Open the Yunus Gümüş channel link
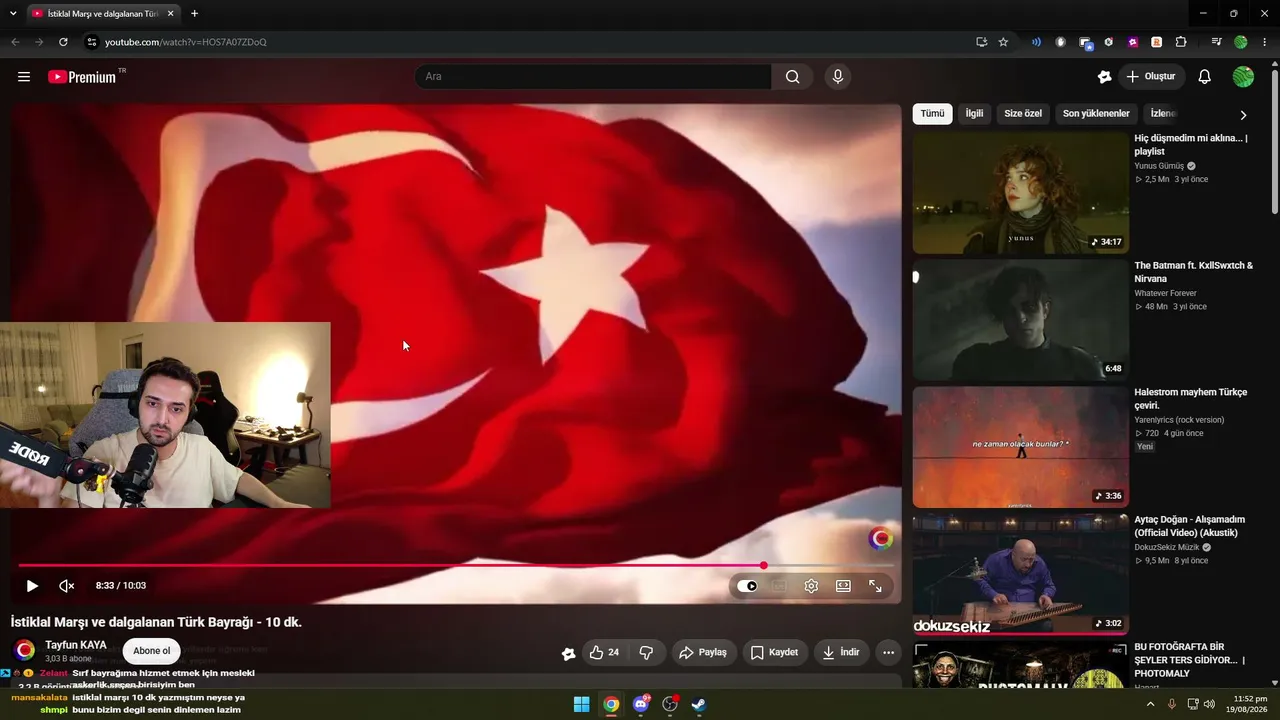 1159,166
